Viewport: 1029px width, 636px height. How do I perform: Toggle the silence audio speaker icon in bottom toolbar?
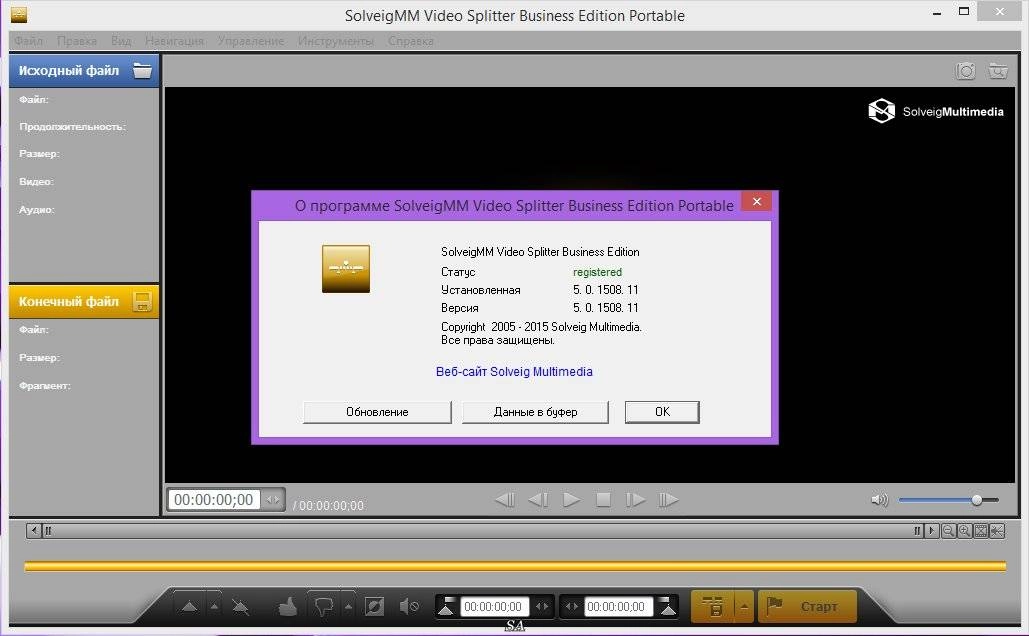pyautogui.click(x=409, y=606)
